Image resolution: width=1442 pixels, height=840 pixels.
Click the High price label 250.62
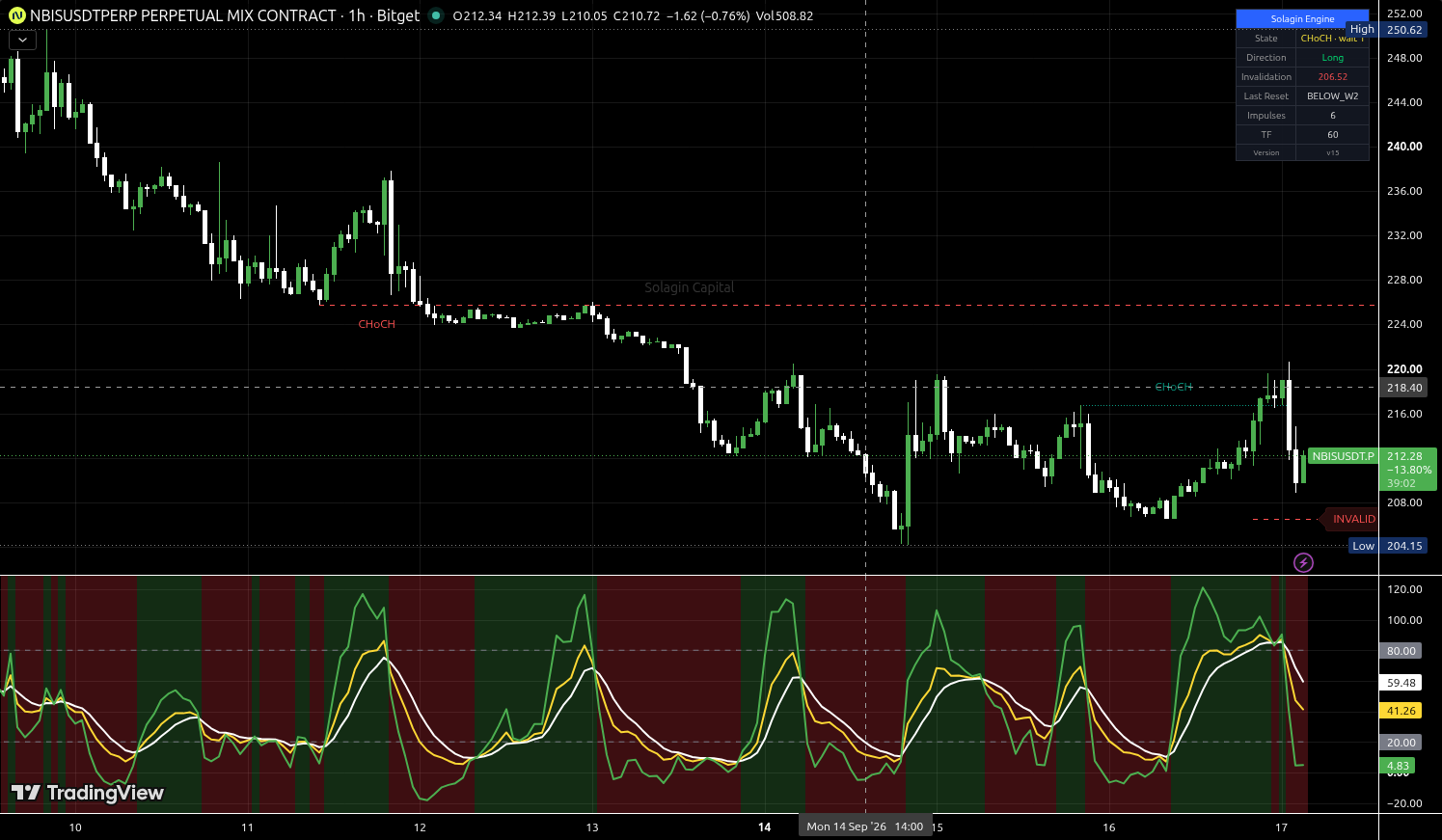(1404, 30)
